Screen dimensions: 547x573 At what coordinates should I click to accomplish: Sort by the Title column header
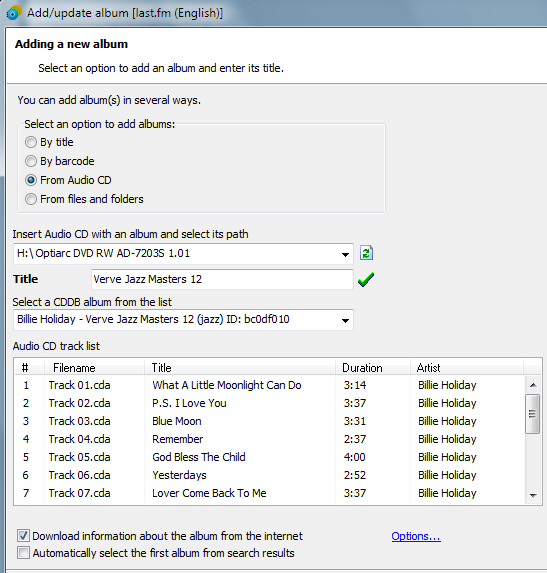coord(239,367)
